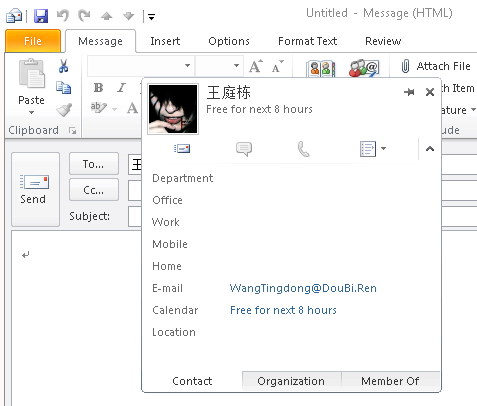Open the font name dropdown
Viewport: 477px width, 406px height.
(187, 65)
